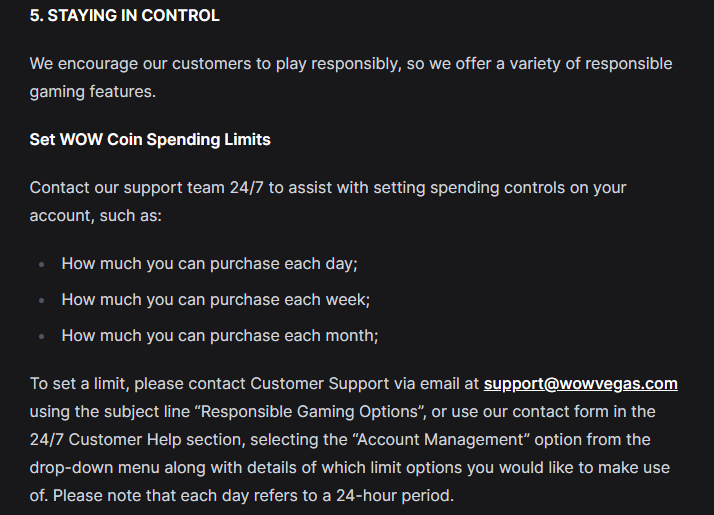Click the bullet 'How much you can purchase each month'
The width and height of the screenshot is (714, 515).
(220, 336)
